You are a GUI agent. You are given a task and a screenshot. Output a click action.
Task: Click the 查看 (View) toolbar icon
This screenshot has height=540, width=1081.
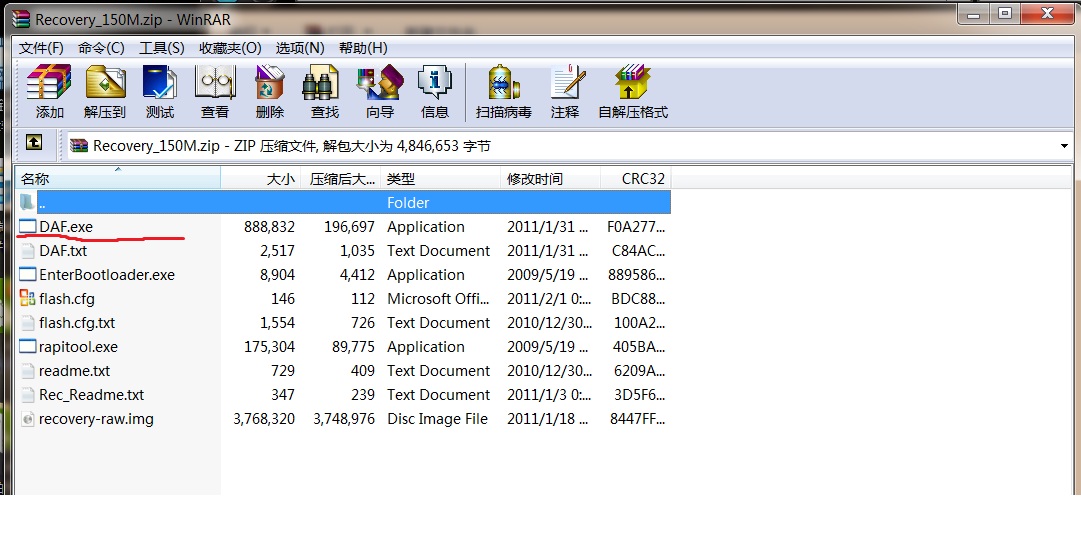(x=215, y=82)
